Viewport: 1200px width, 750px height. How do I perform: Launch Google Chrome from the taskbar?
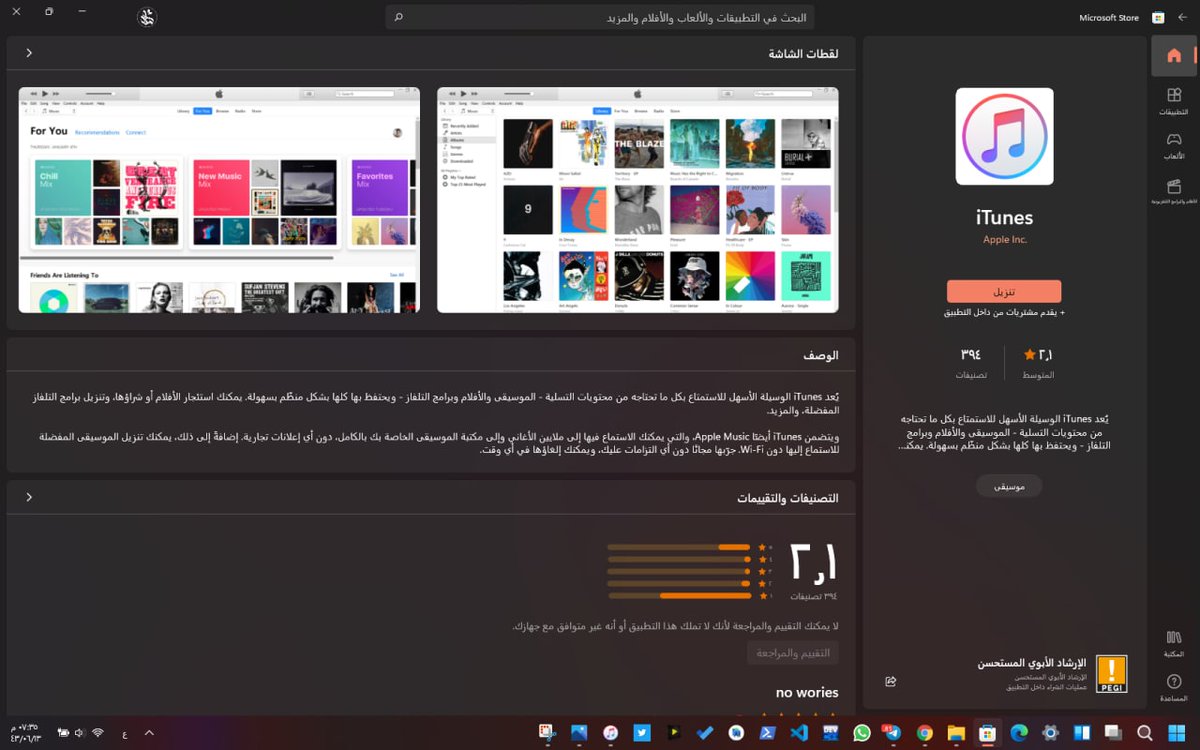tap(925, 733)
